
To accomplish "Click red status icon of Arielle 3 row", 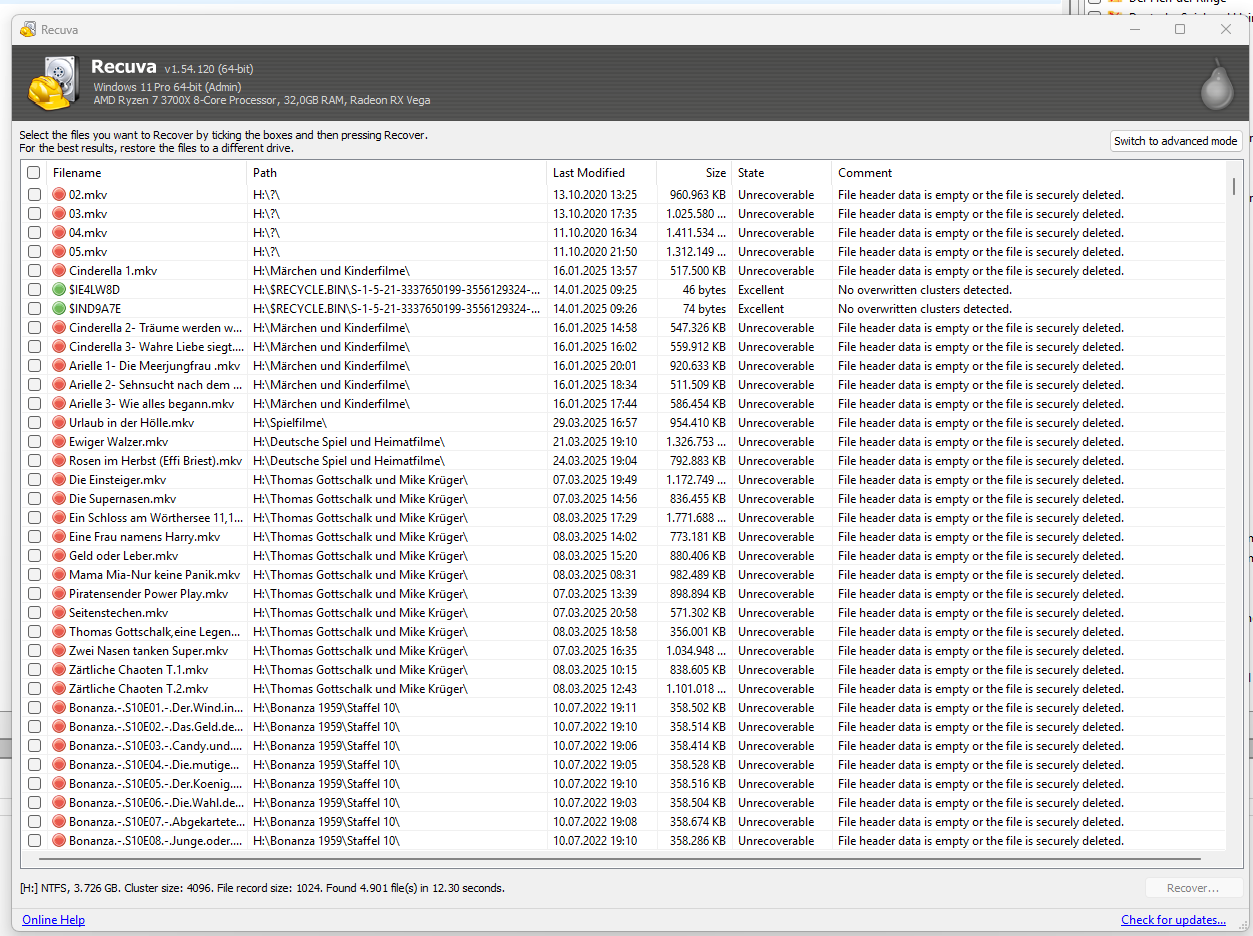I will pos(59,404).
